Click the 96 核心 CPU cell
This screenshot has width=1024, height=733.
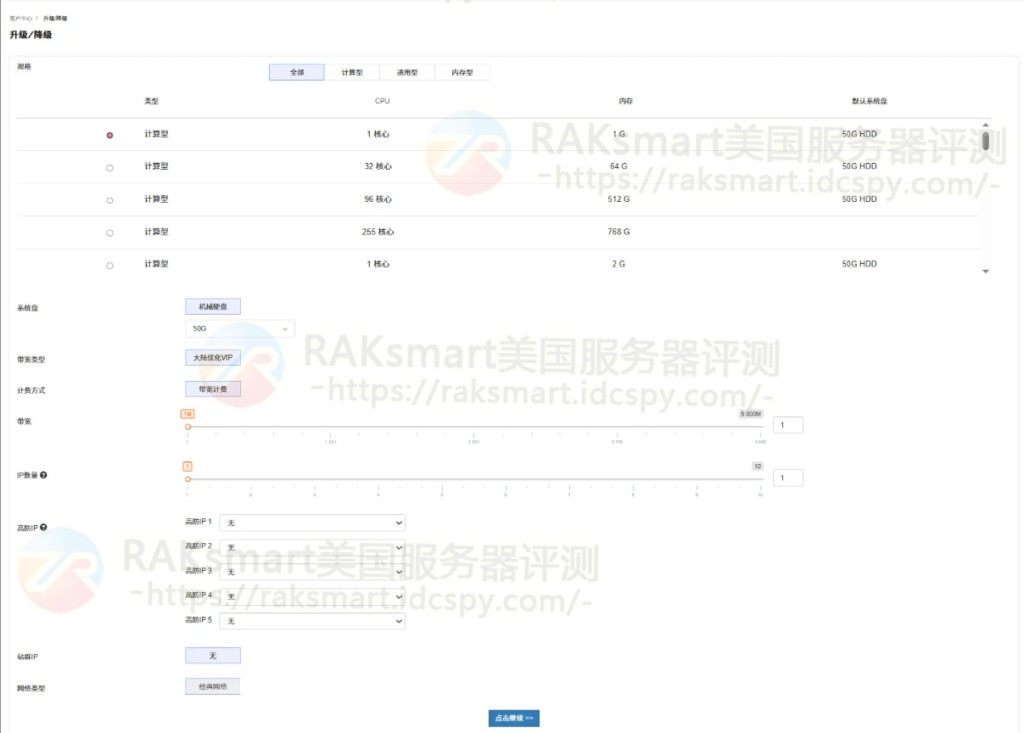pyautogui.click(x=378, y=199)
